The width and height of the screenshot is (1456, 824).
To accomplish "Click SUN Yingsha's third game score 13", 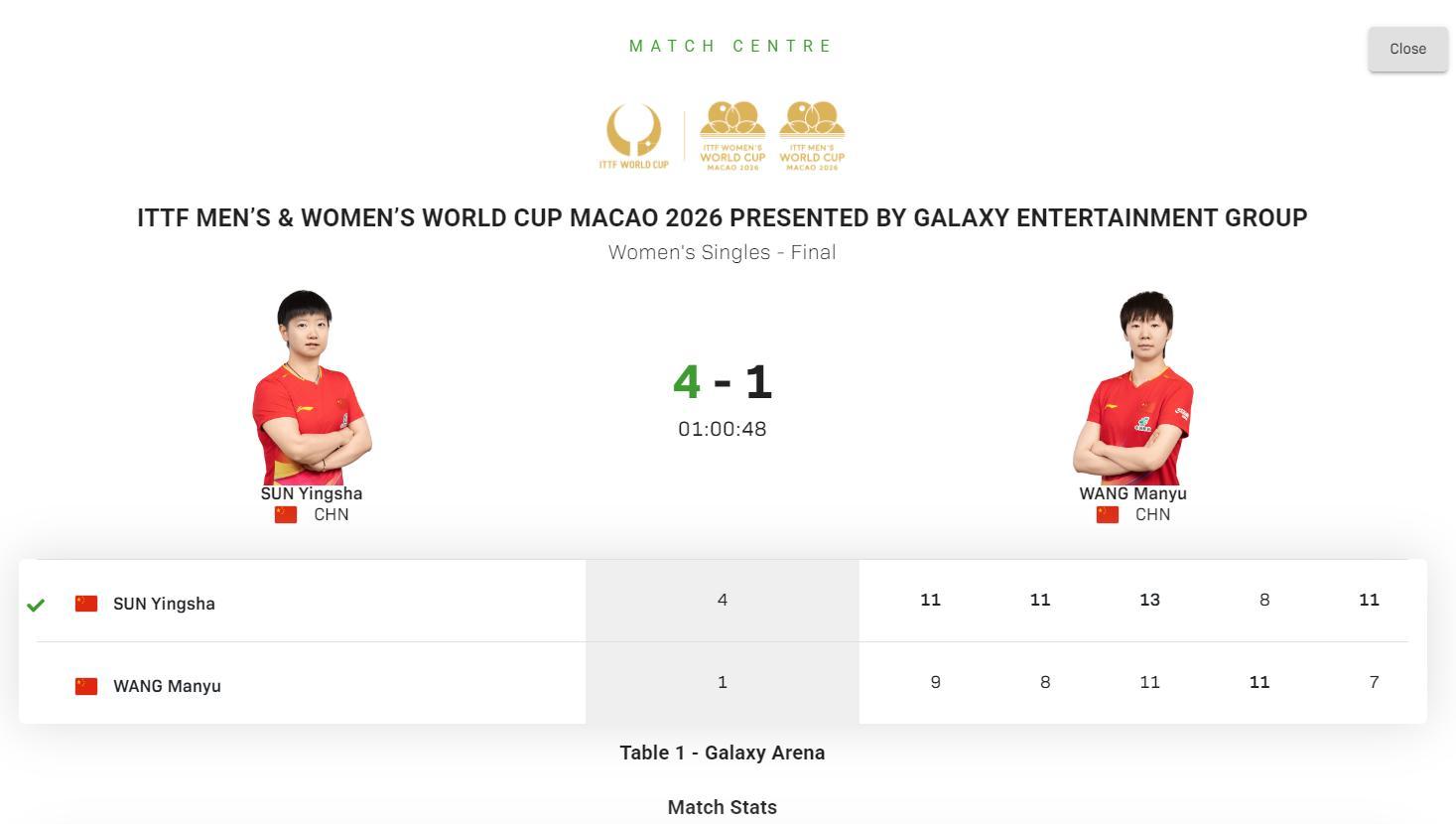I will 1149,600.
